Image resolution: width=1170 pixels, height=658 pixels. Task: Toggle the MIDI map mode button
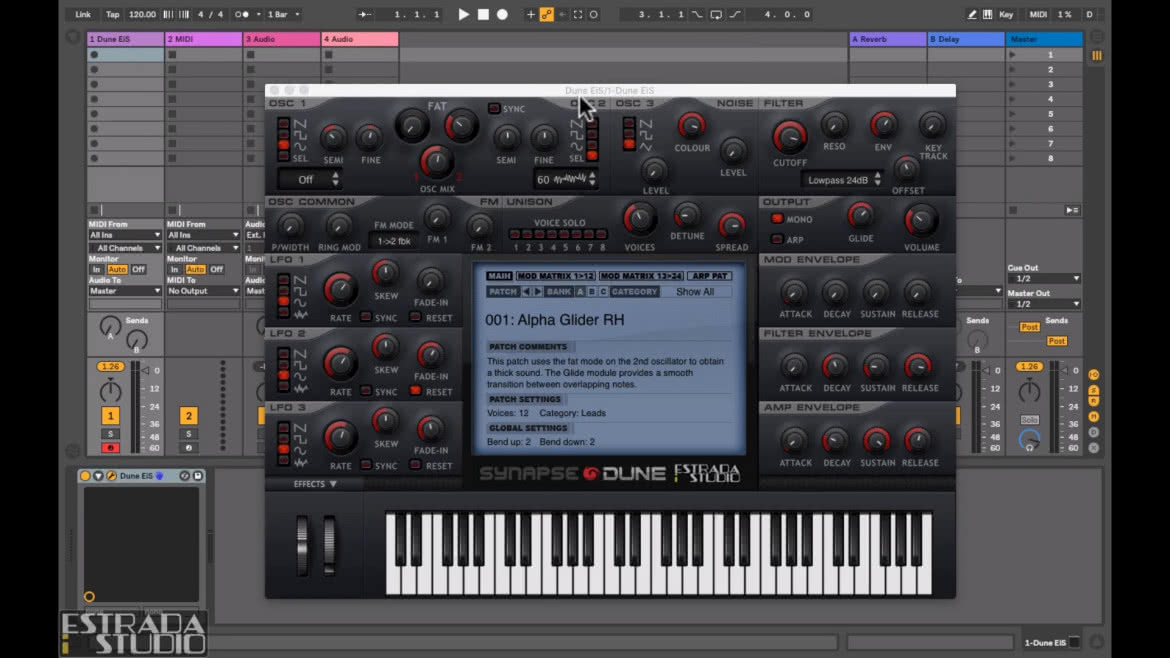[x=1038, y=14]
